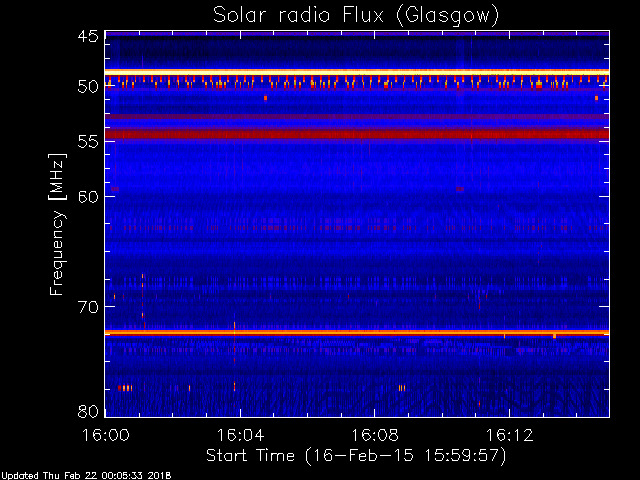Click the bright white band near 49 MHz
This screenshot has width=640, height=480.
(x=357, y=72)
